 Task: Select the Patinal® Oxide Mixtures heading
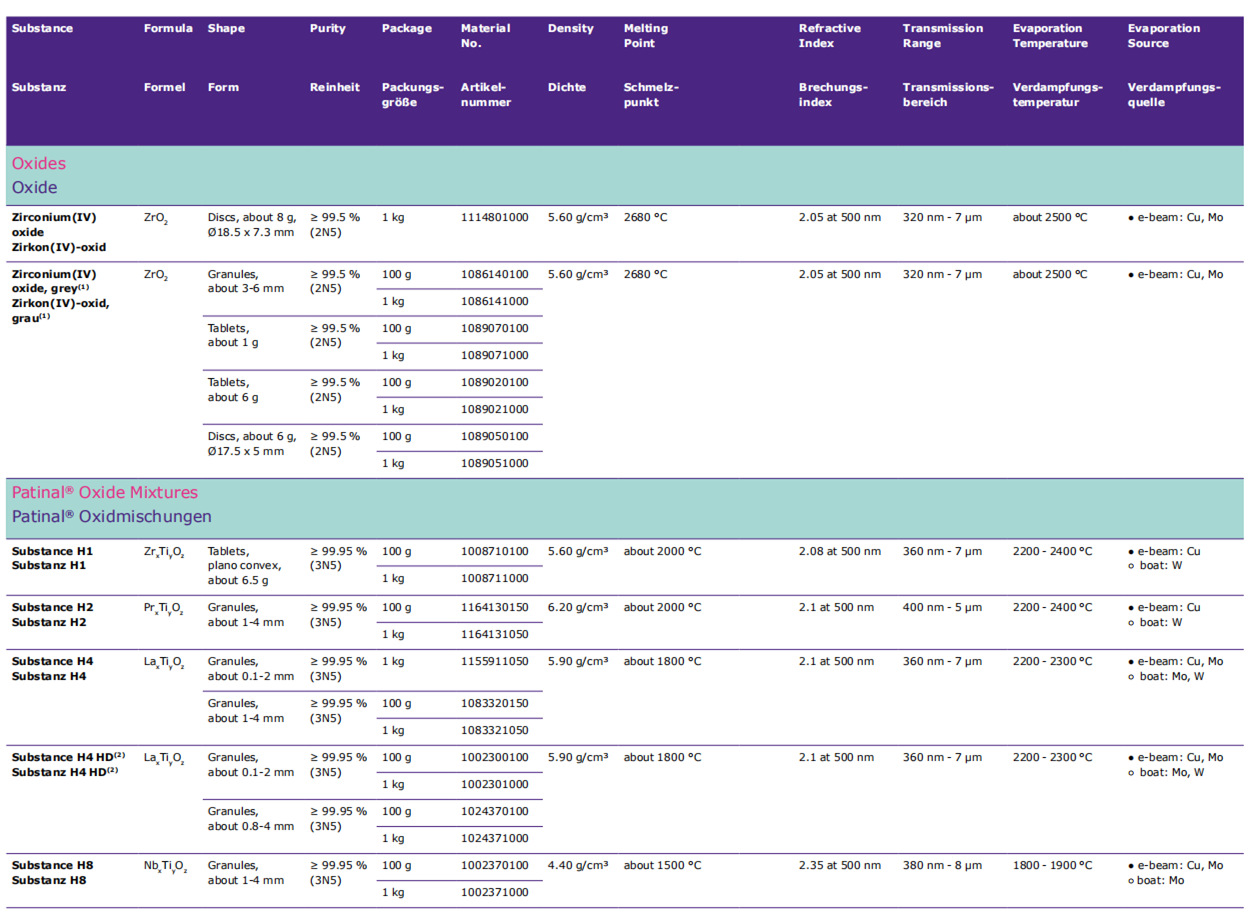105,492
